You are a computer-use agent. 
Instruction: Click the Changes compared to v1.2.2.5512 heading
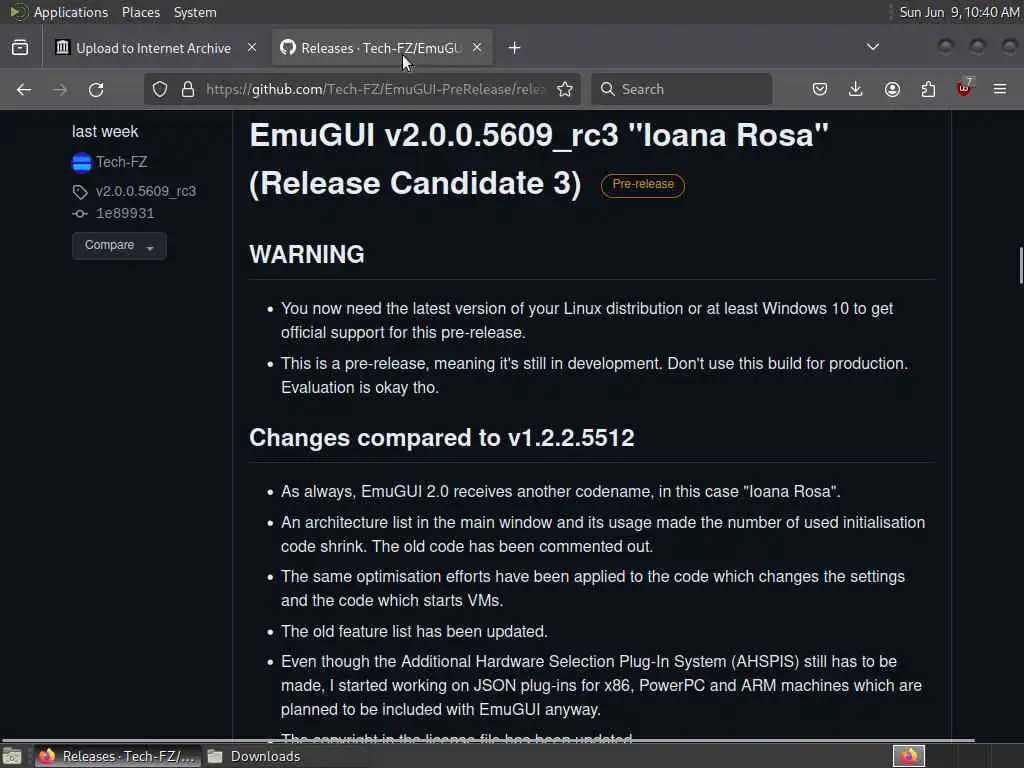click(441, 438)
